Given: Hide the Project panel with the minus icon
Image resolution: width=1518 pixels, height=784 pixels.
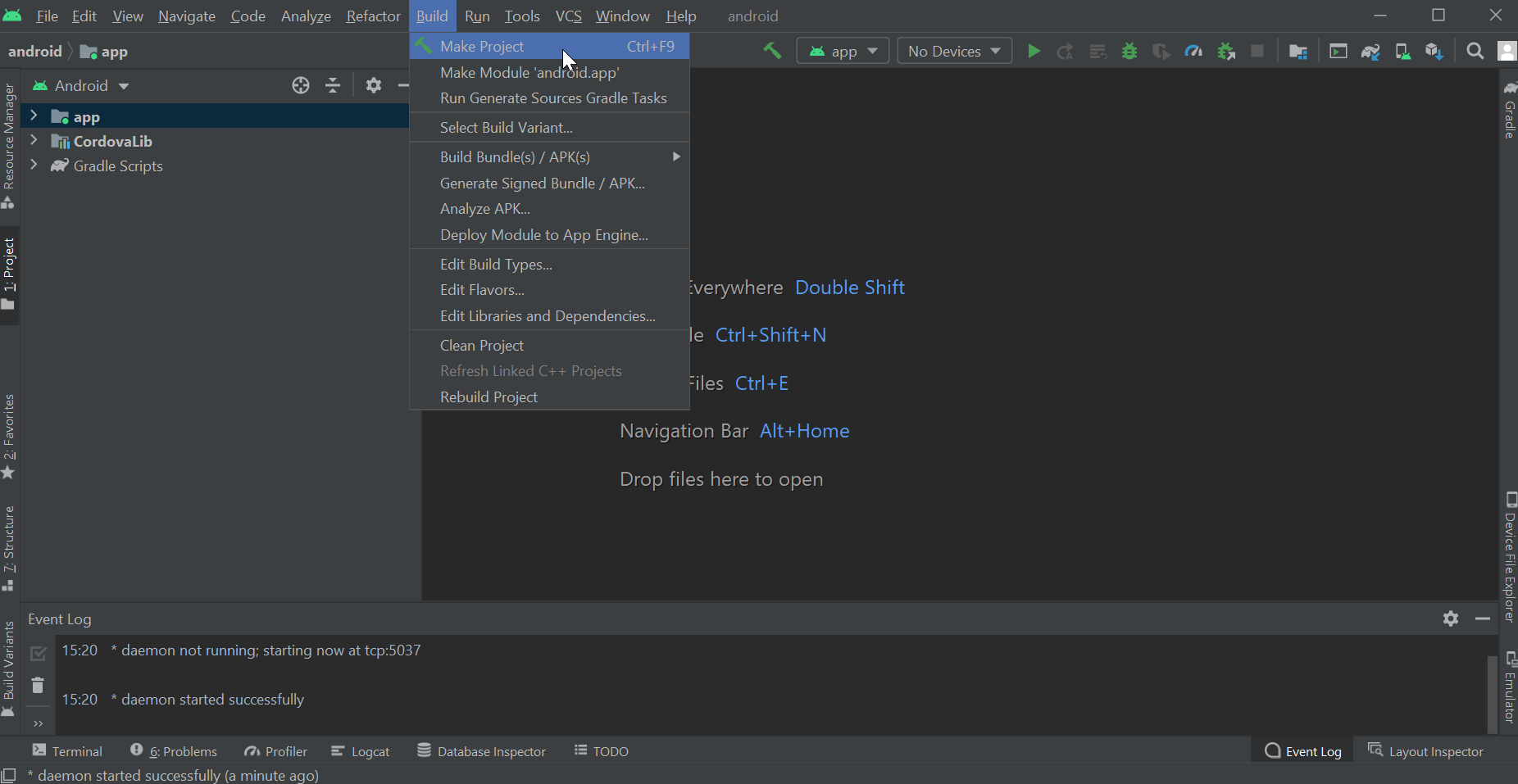Looking at the screenshot, I should [x=403, y=85].
